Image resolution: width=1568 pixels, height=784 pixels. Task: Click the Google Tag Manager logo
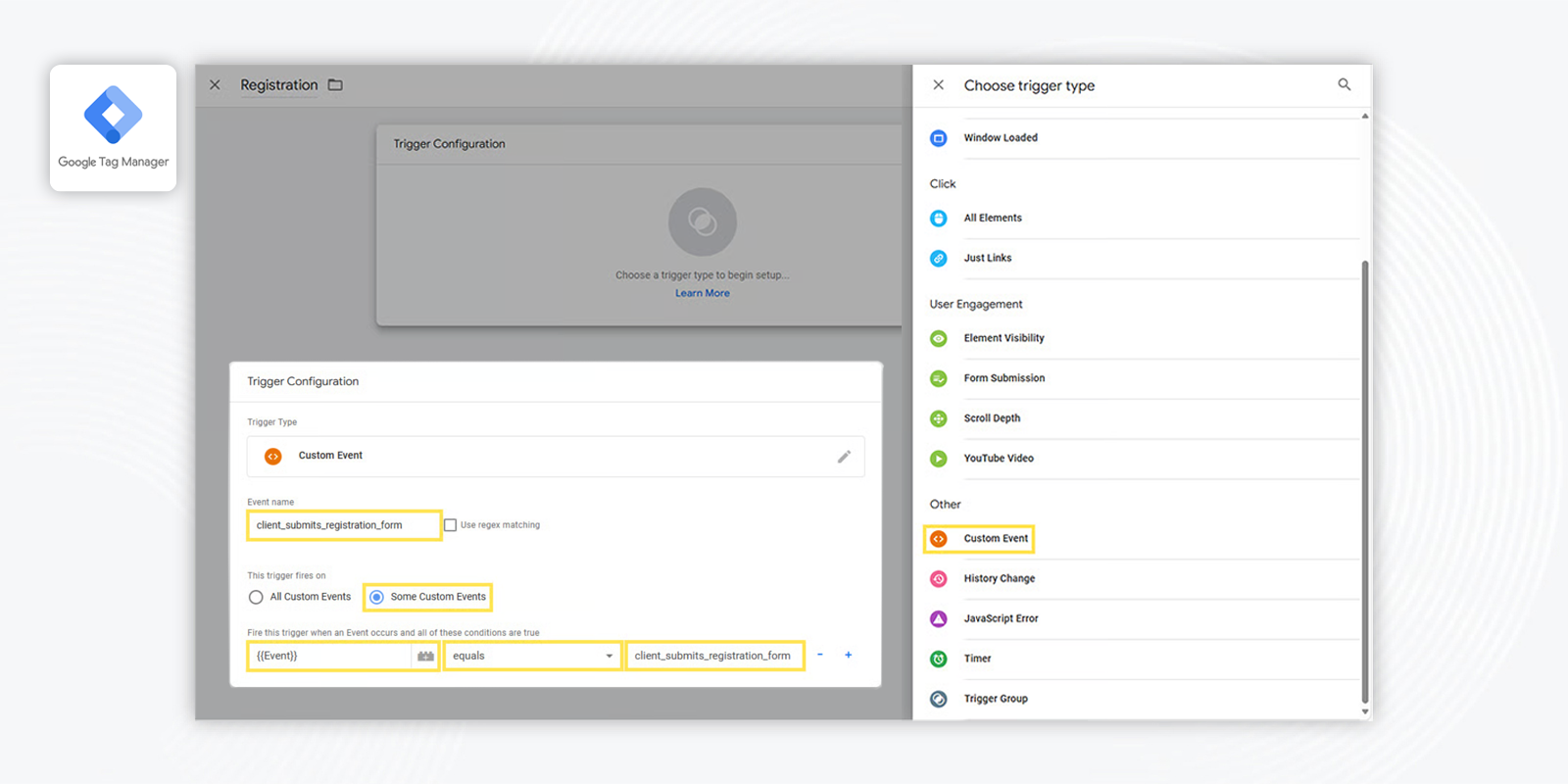(114, 115)
